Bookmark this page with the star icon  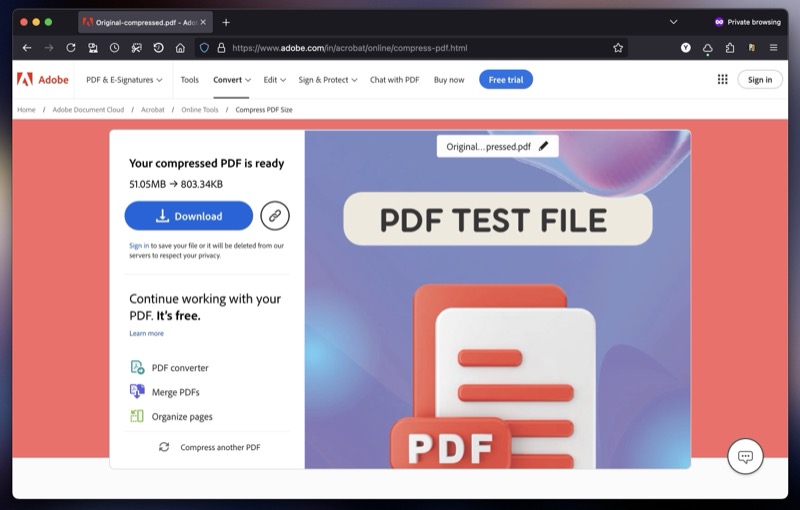click(618, 48)
